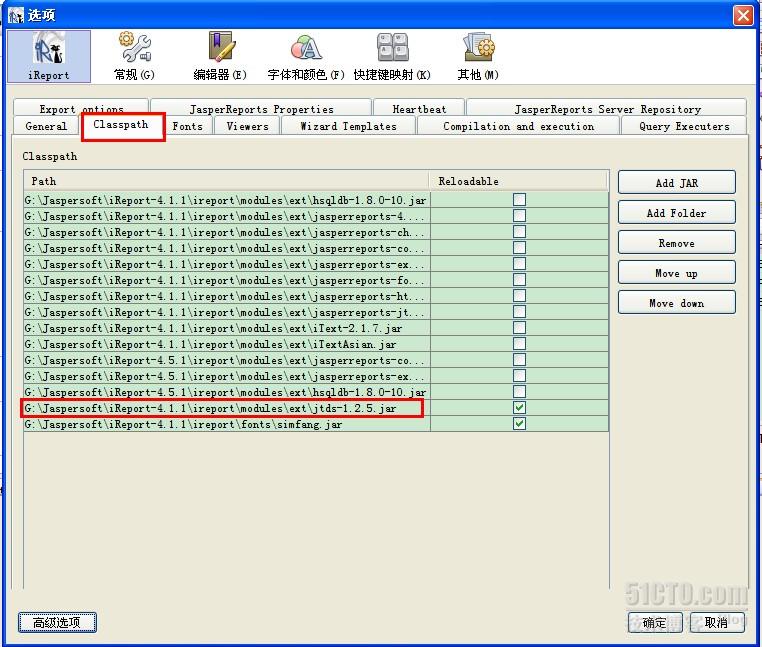Click the Move down button
762x647 pixels.
click(676, 303)
